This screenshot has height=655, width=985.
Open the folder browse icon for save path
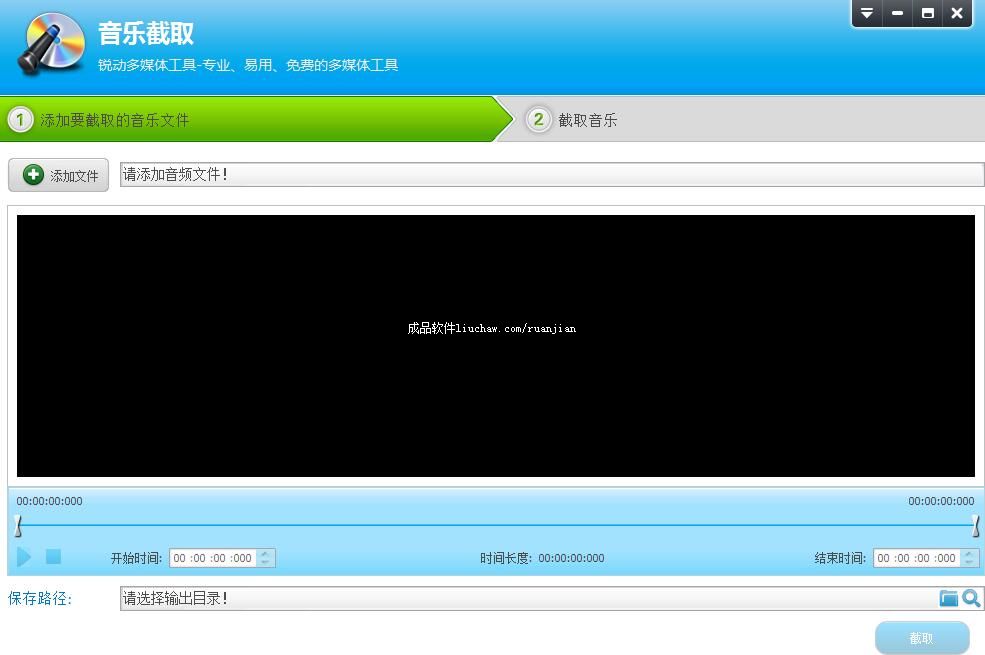tap(948, 598)
